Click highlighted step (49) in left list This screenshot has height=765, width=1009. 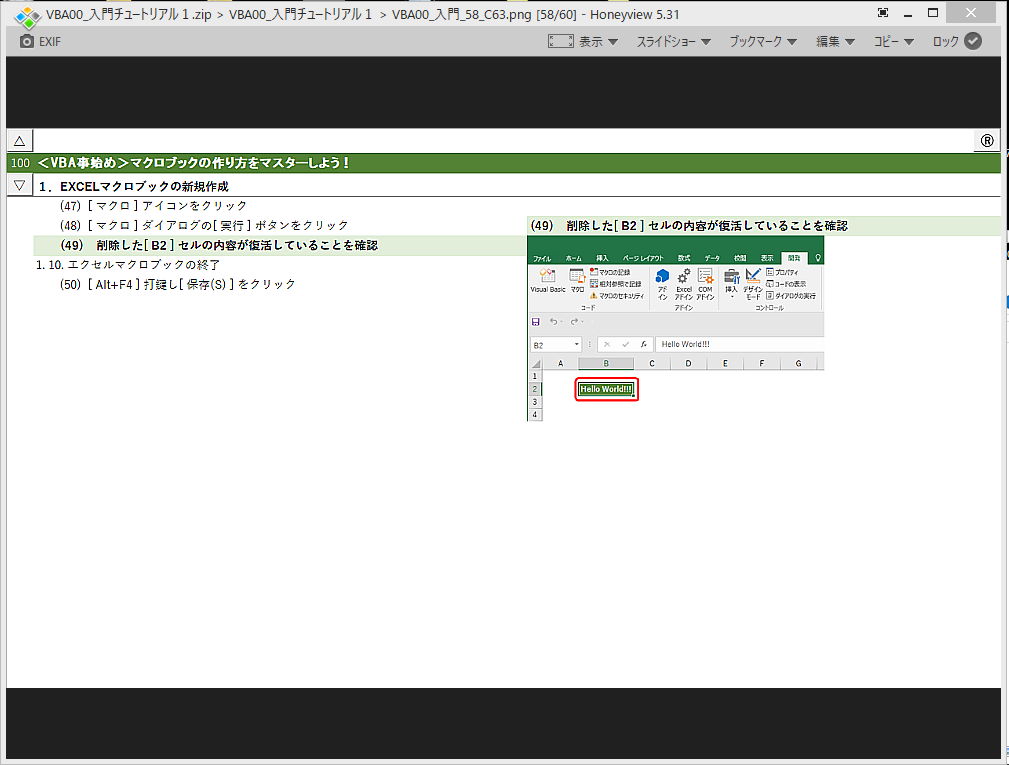(280, 245)
